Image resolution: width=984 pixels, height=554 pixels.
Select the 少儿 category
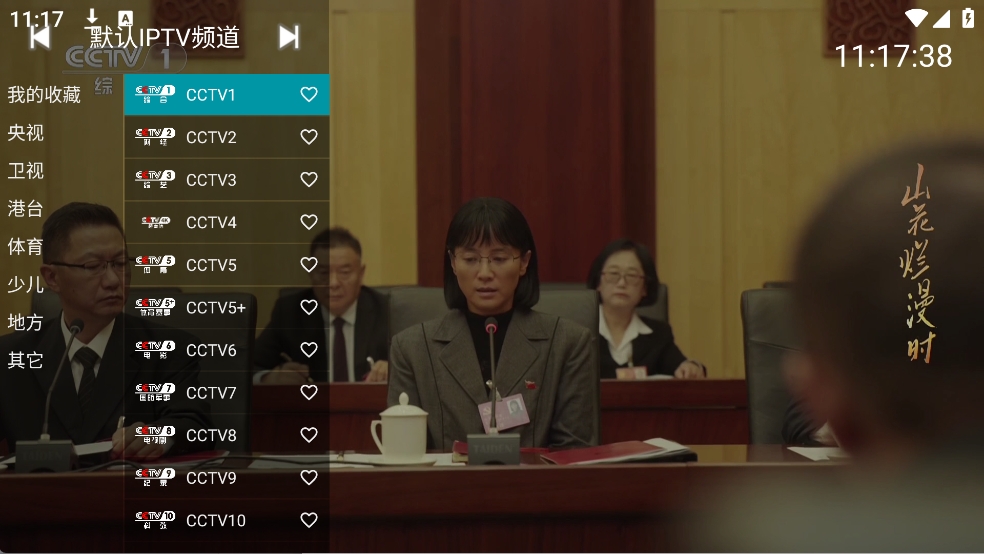(x=26, y=284)
